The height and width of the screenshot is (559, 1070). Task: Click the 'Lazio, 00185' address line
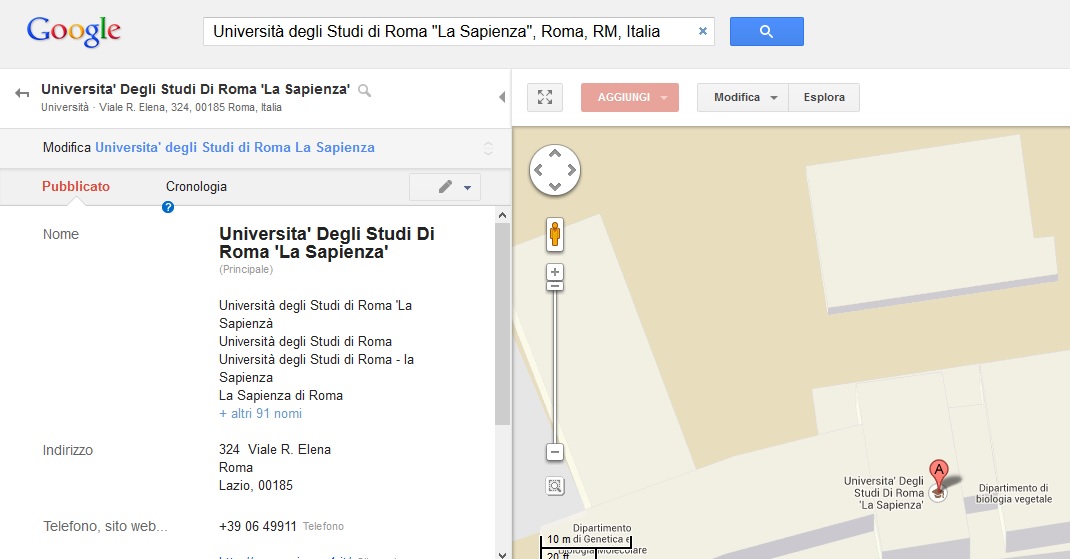[256, 486]
